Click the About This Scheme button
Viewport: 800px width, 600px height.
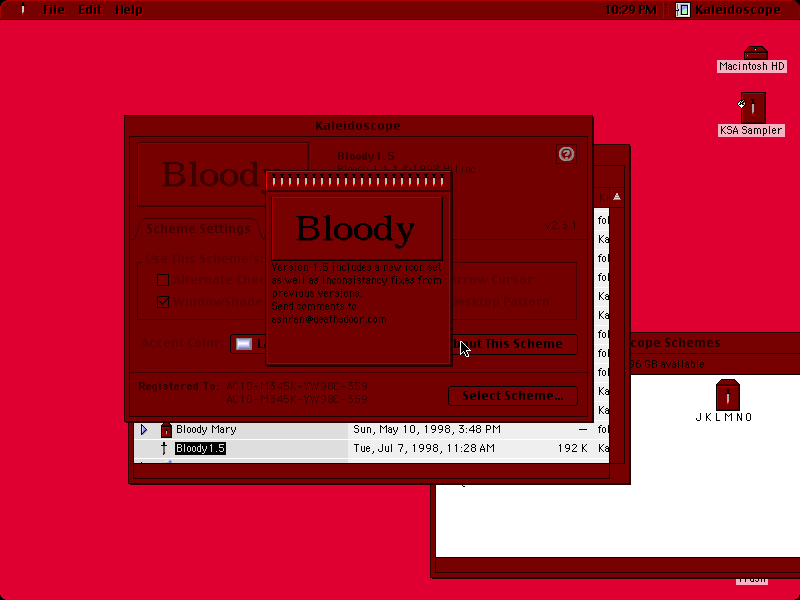click(x=514, y=344)
